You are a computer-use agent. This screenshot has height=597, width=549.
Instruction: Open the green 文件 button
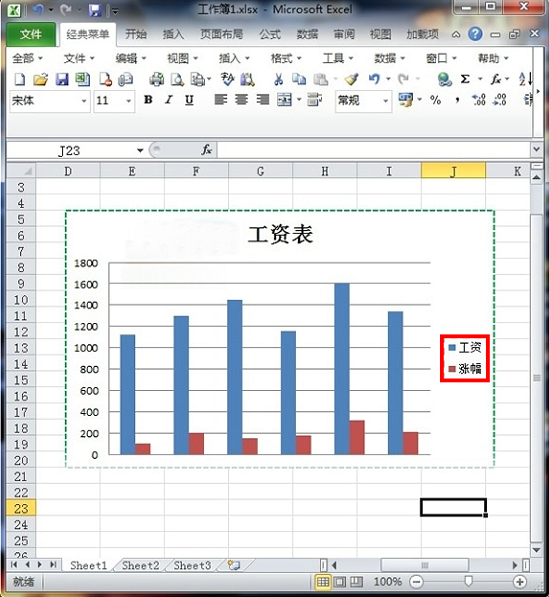(31, 34)
